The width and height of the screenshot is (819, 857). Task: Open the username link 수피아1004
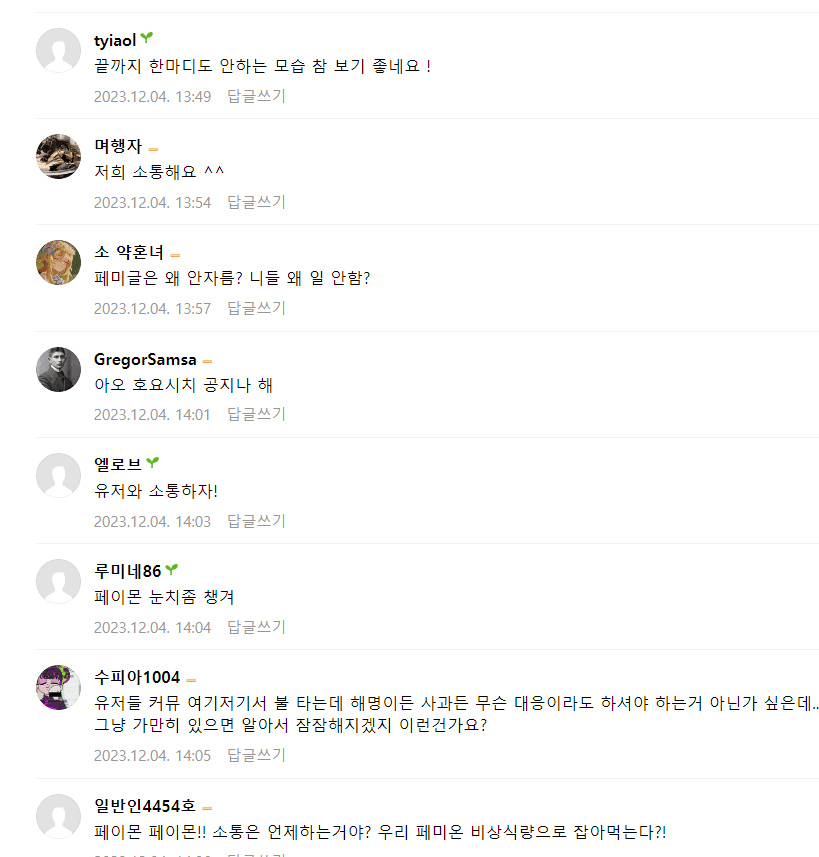point(137,678)
